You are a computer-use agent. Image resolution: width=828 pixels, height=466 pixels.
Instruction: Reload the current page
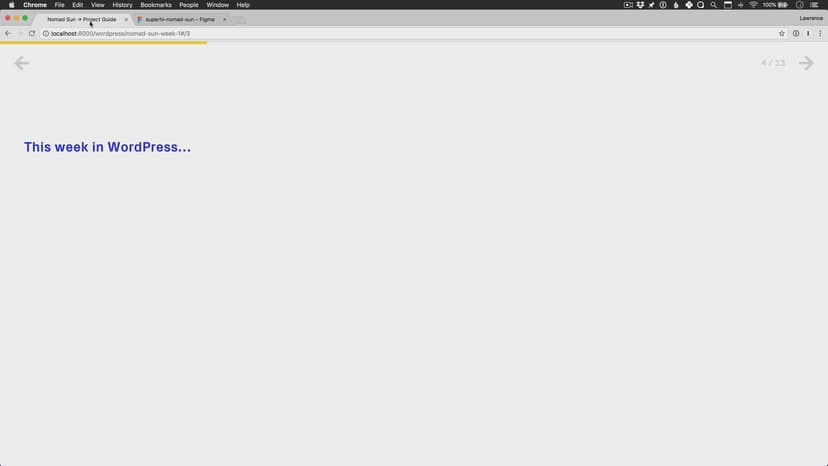coord(32,33)
